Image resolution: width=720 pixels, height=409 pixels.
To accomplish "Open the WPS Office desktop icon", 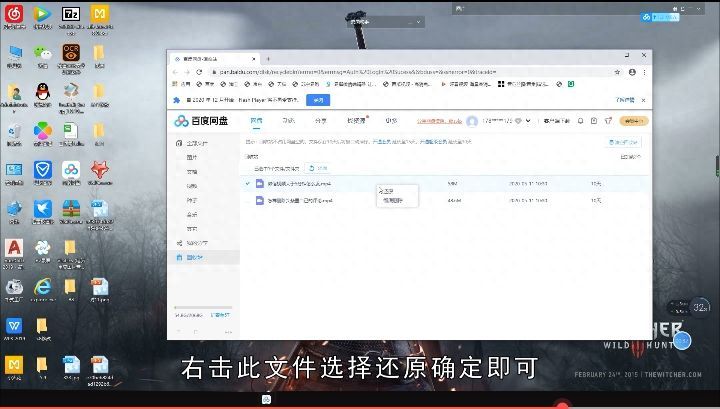I will [x=14, y=326].
